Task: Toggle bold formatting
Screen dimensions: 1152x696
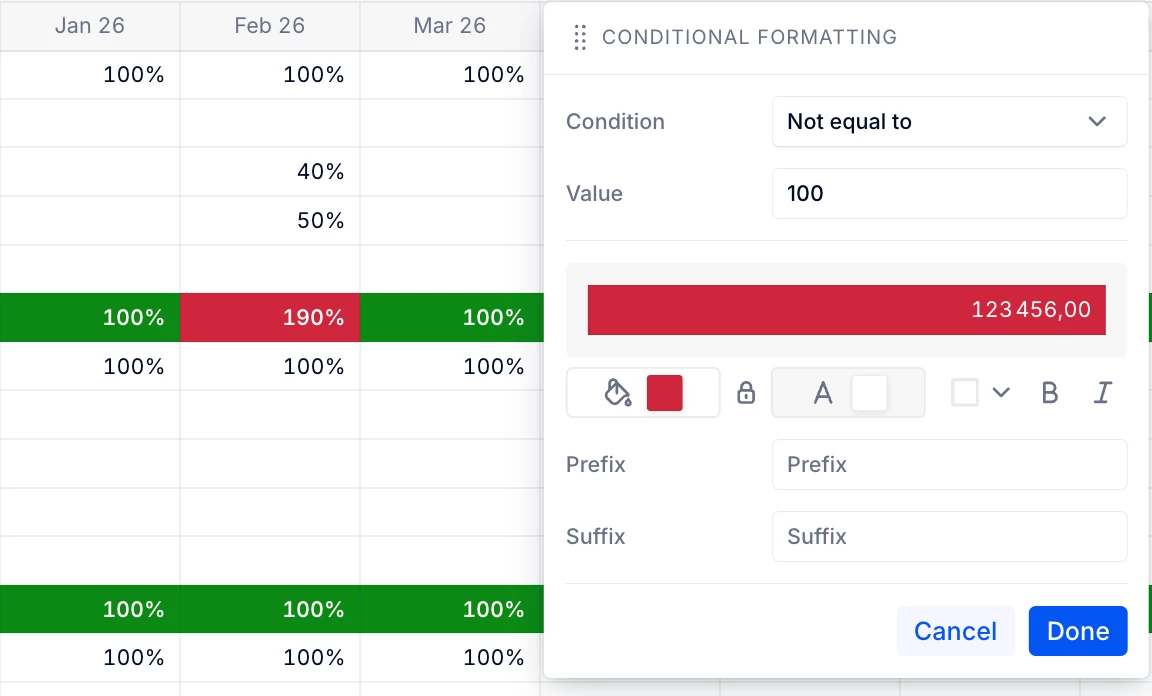Action: (x=1050, y=393)
